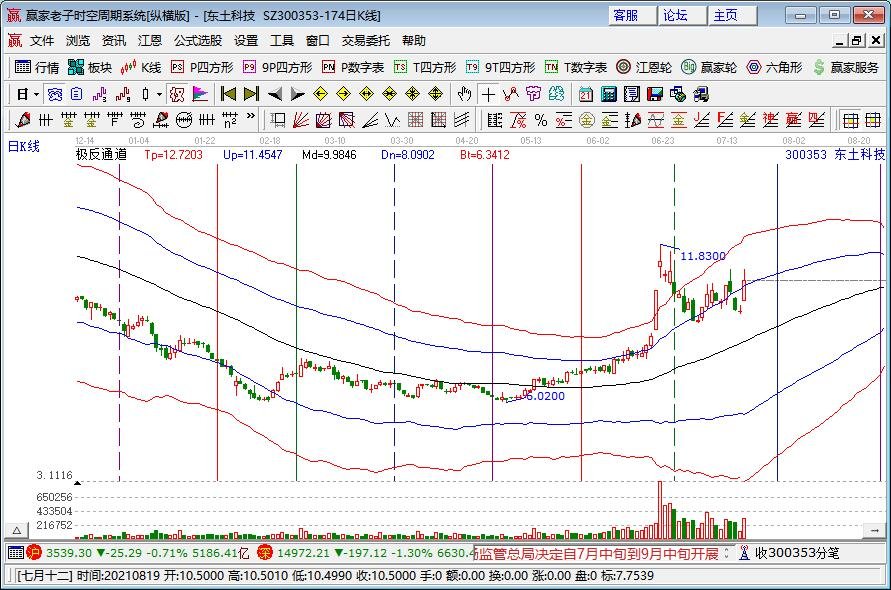Click the 主页 homepage button

732,15
